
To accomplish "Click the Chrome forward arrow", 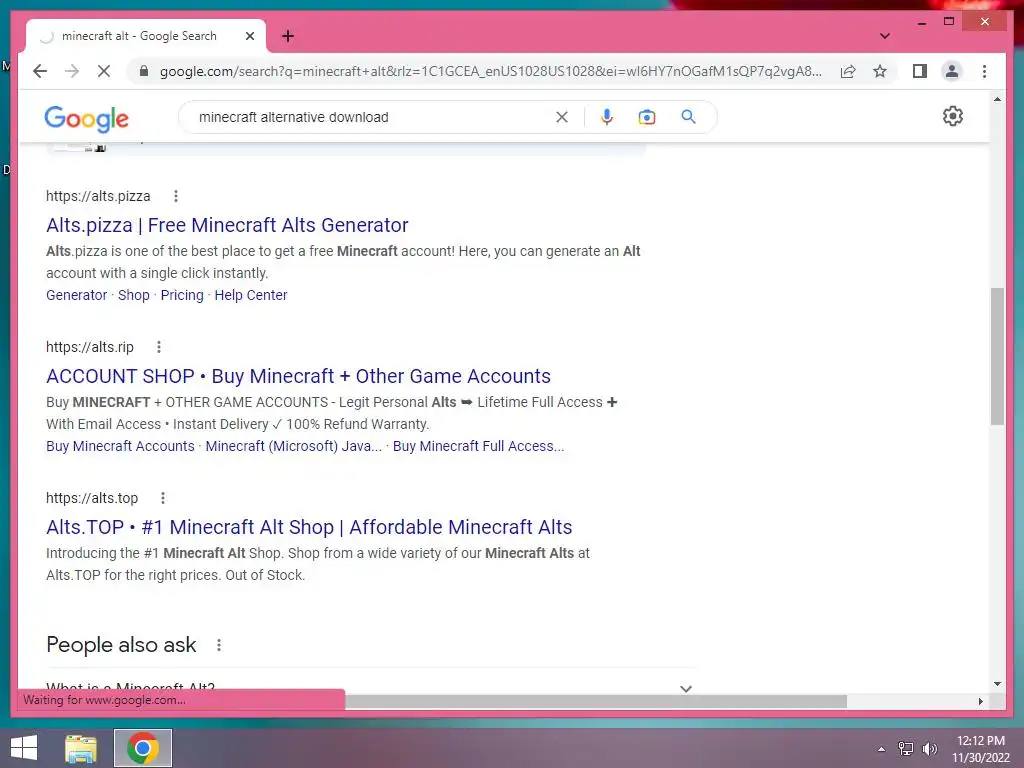I will point(72,71).
